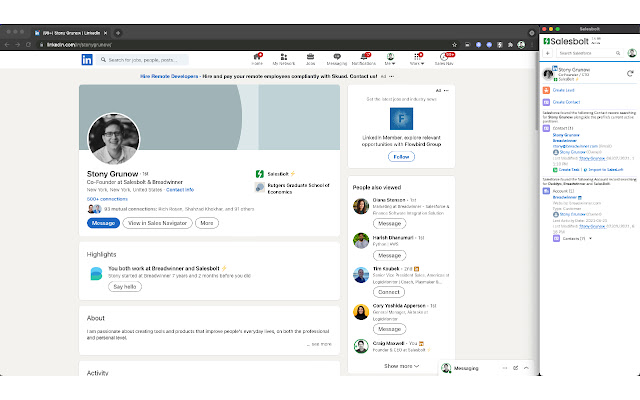The image size is (640, 400).
Task: Click the Create Lead link in Salesbolt
Action: pos(563,90)
